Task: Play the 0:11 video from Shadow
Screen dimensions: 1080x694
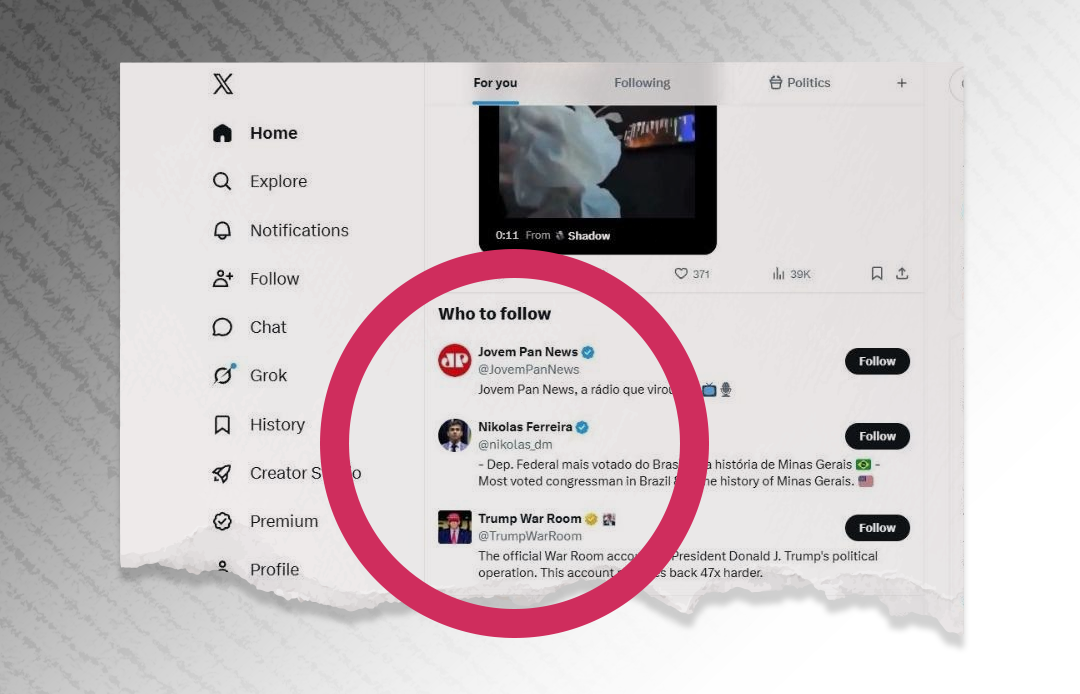Action: pos(597,179)
